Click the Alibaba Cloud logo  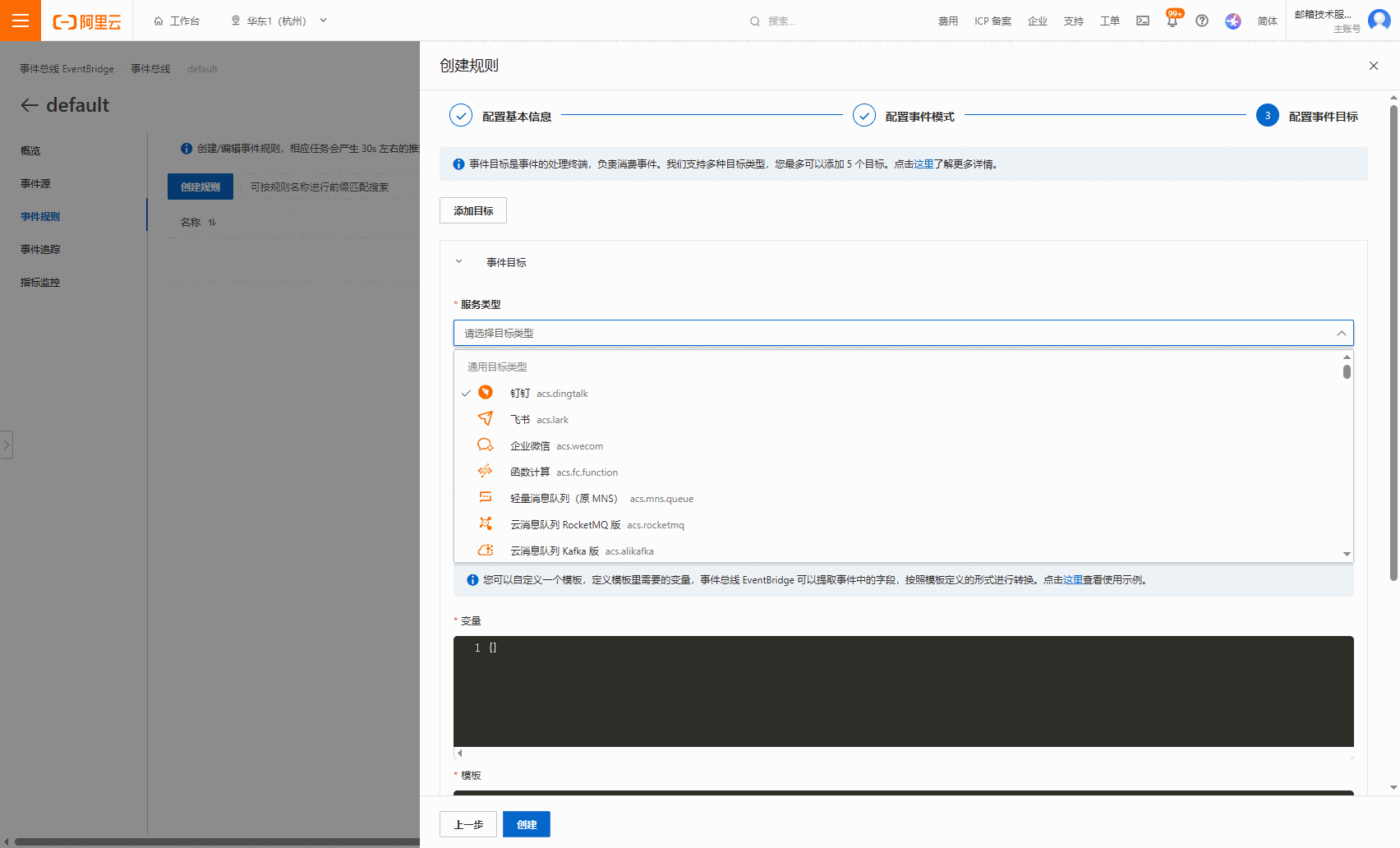[x=87, y=21]
